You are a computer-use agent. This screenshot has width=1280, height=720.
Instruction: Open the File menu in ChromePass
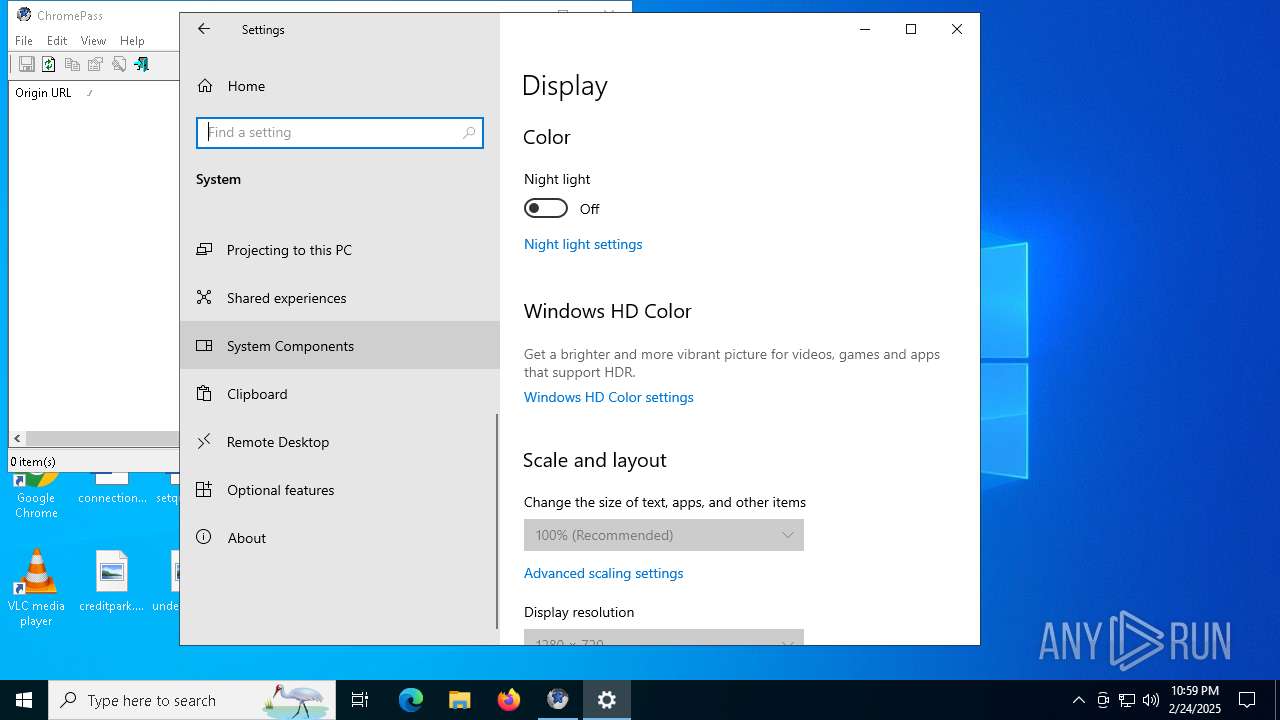tap(24, 41)
